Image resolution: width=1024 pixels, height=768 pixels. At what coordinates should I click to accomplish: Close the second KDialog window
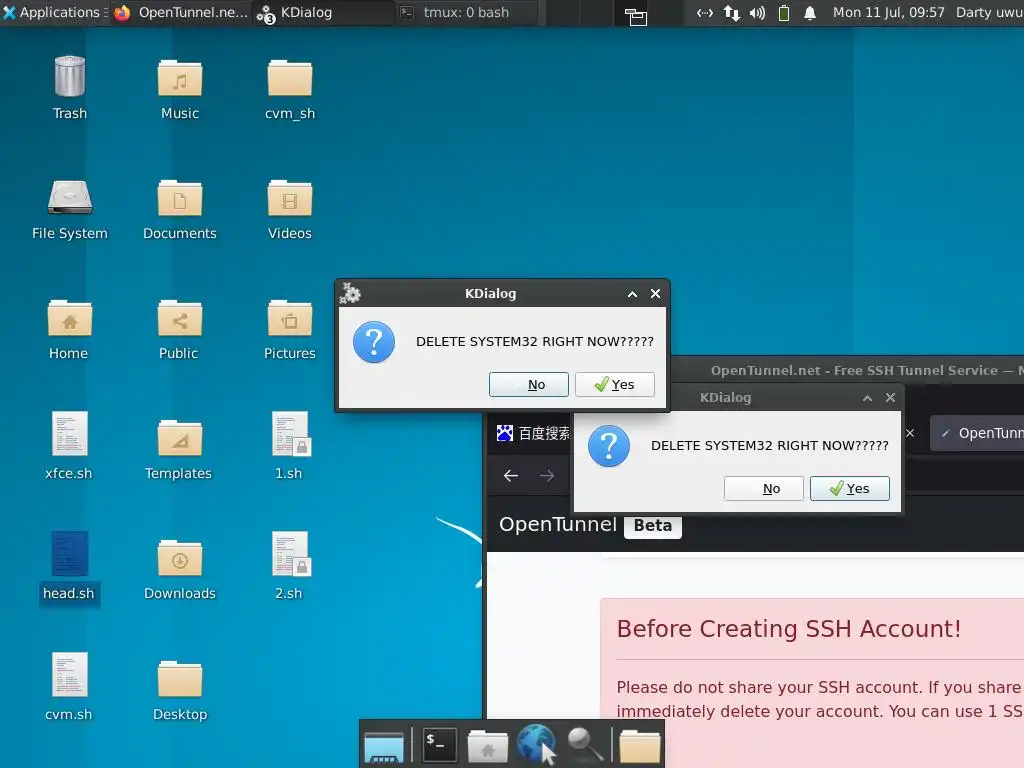point(890,398)
